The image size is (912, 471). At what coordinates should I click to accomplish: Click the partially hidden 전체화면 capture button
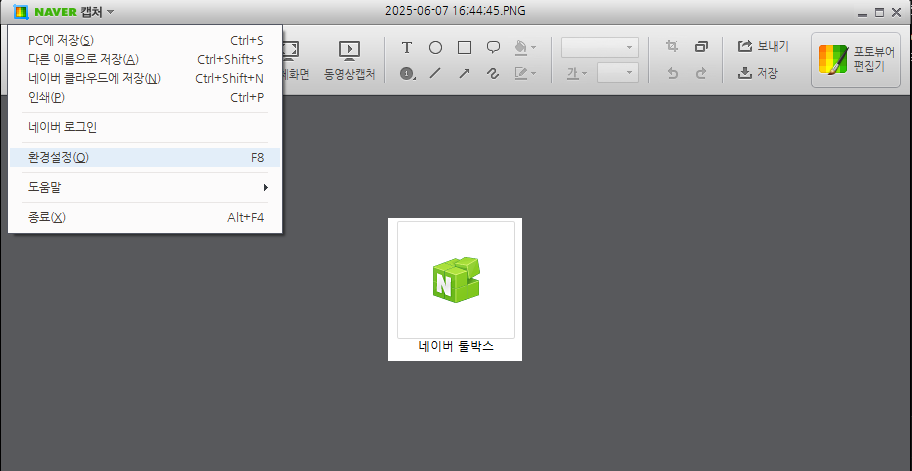coord(297,60)
